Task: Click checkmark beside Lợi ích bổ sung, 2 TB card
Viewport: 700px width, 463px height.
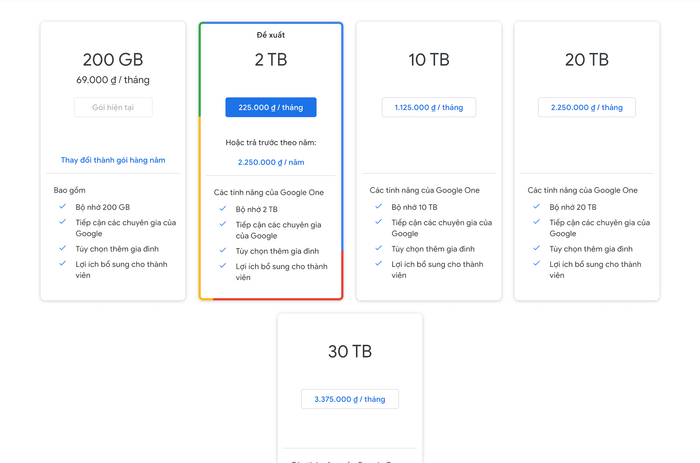Action: pos(223,266)
